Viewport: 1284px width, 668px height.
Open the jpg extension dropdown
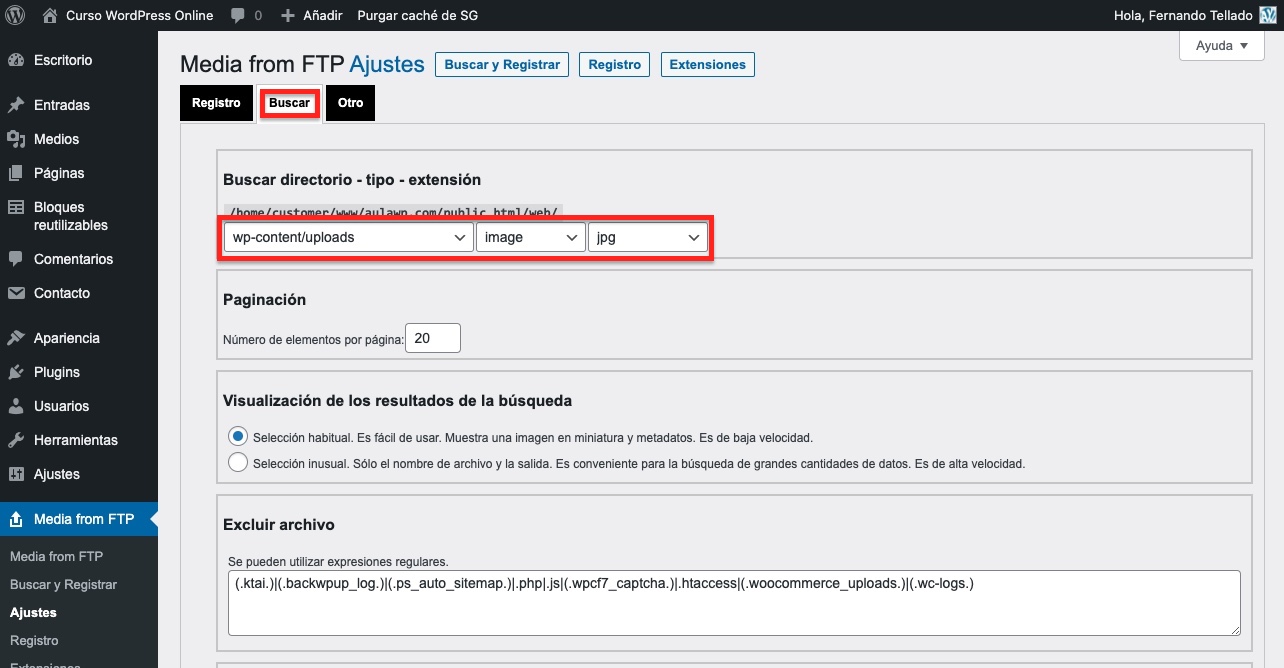point(647,237)
